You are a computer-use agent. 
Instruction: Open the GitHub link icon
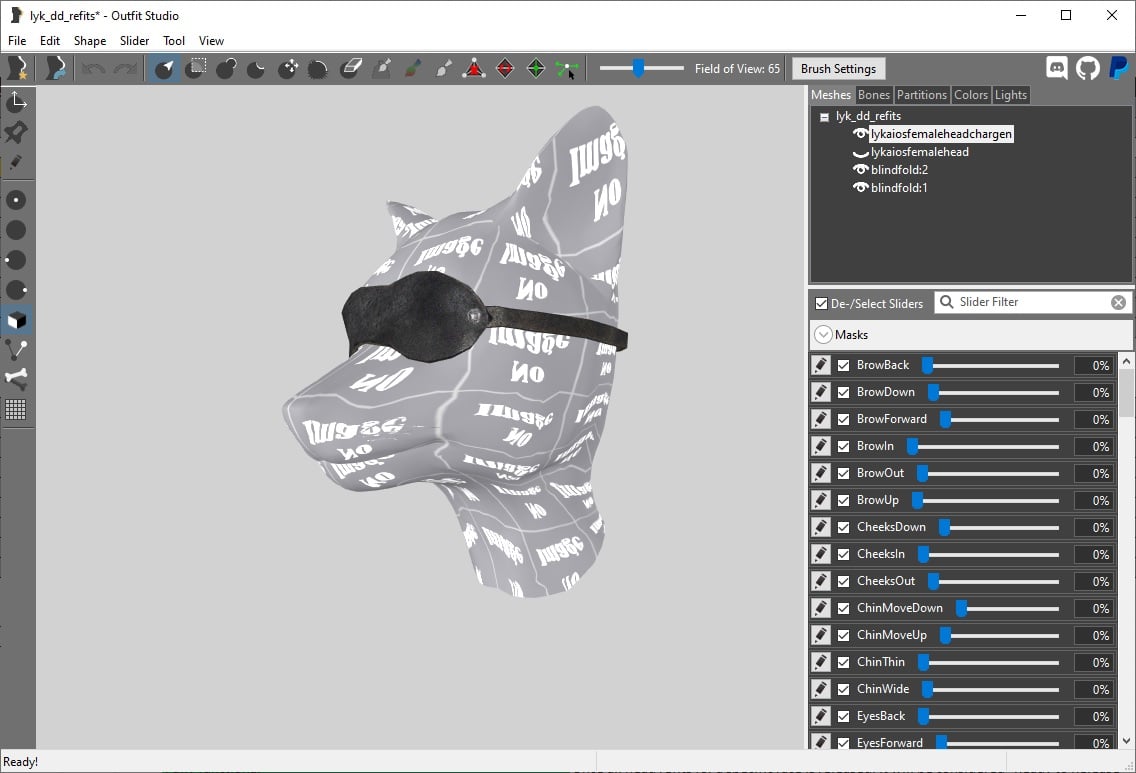1087,68
